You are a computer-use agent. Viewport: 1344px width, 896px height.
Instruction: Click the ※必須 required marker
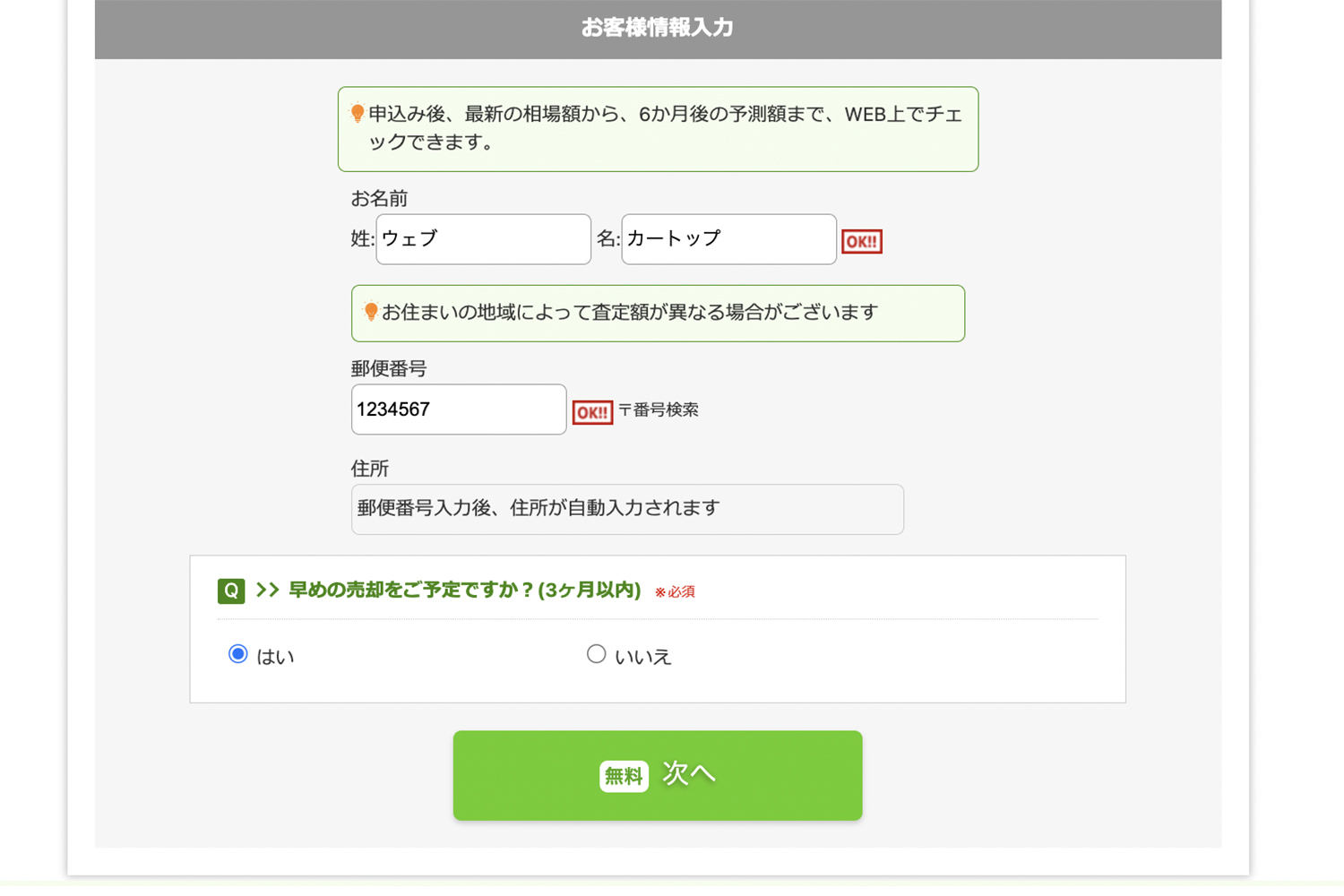(675, 592)
